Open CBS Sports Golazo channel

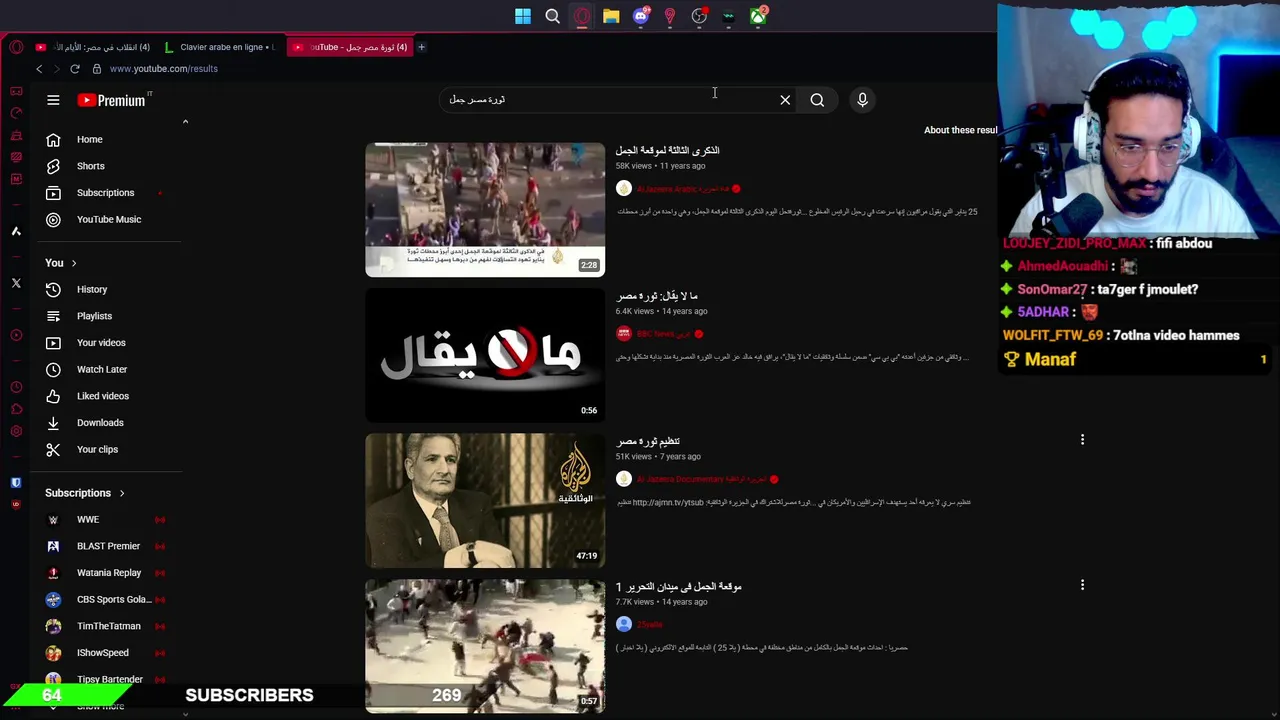click(113, 600)
